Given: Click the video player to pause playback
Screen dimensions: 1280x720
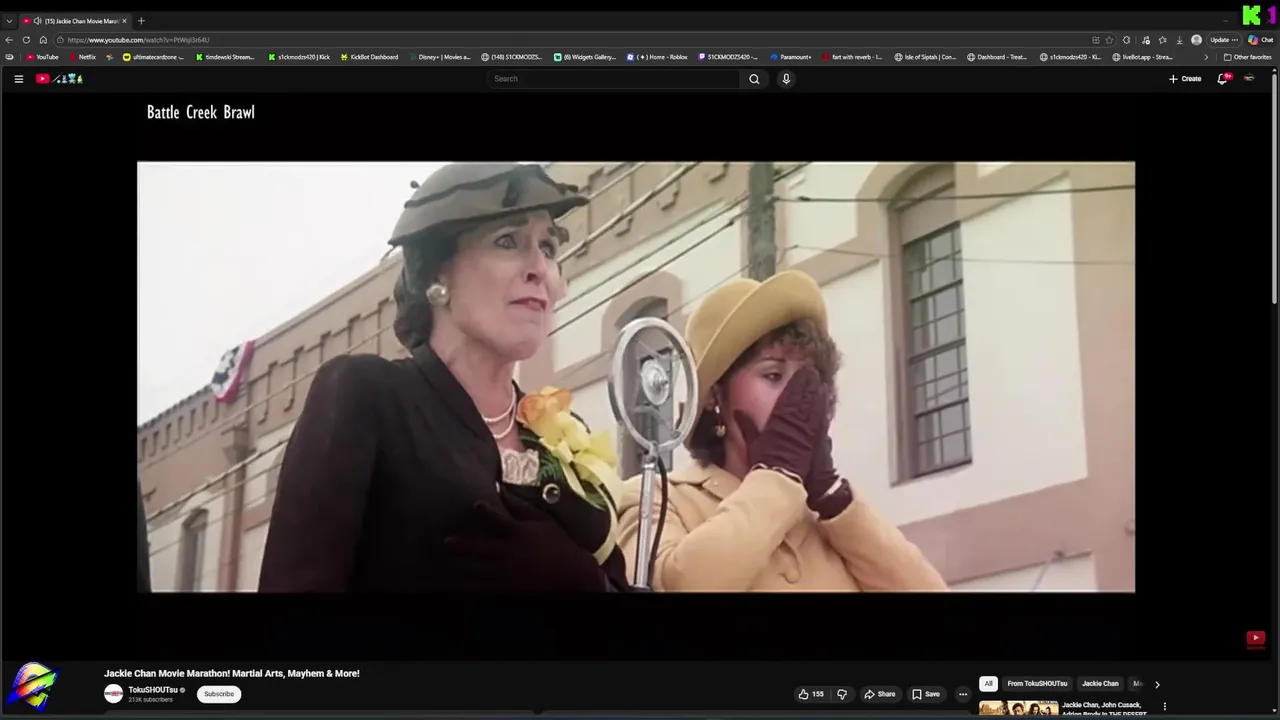Looking at the screenshot, I should point(636,377).
